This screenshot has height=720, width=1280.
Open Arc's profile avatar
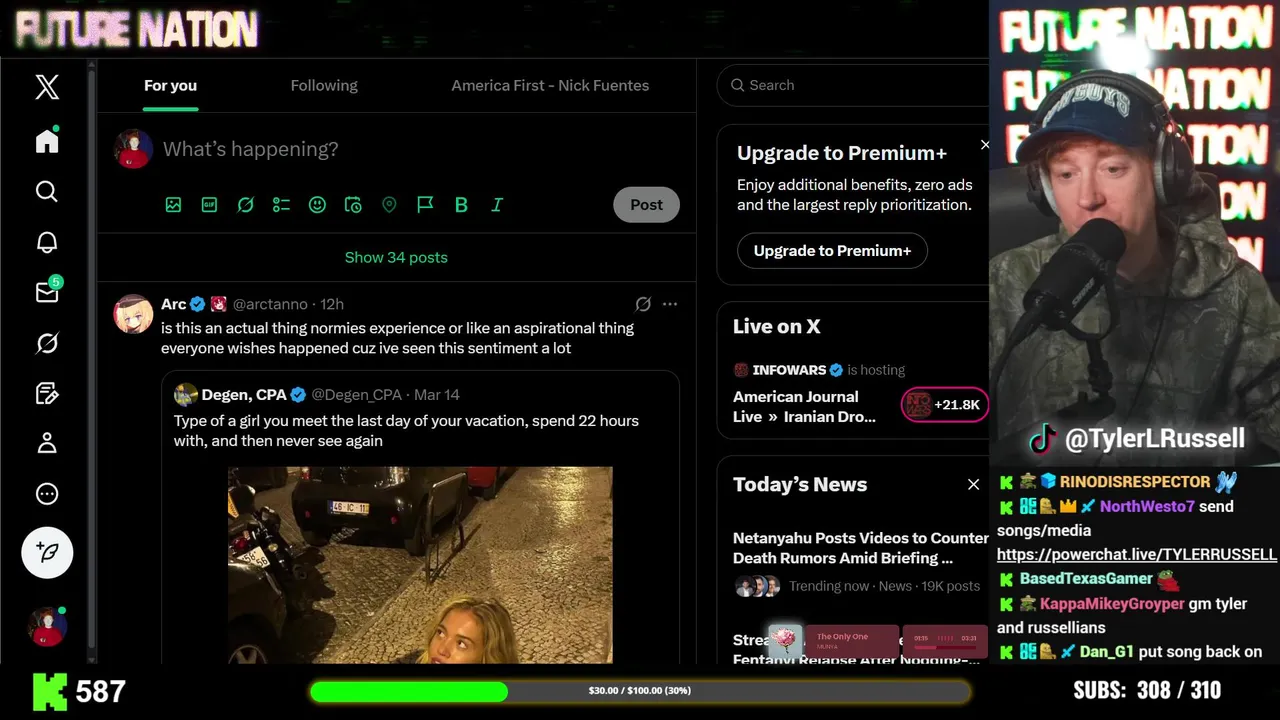tap(133, 314)
